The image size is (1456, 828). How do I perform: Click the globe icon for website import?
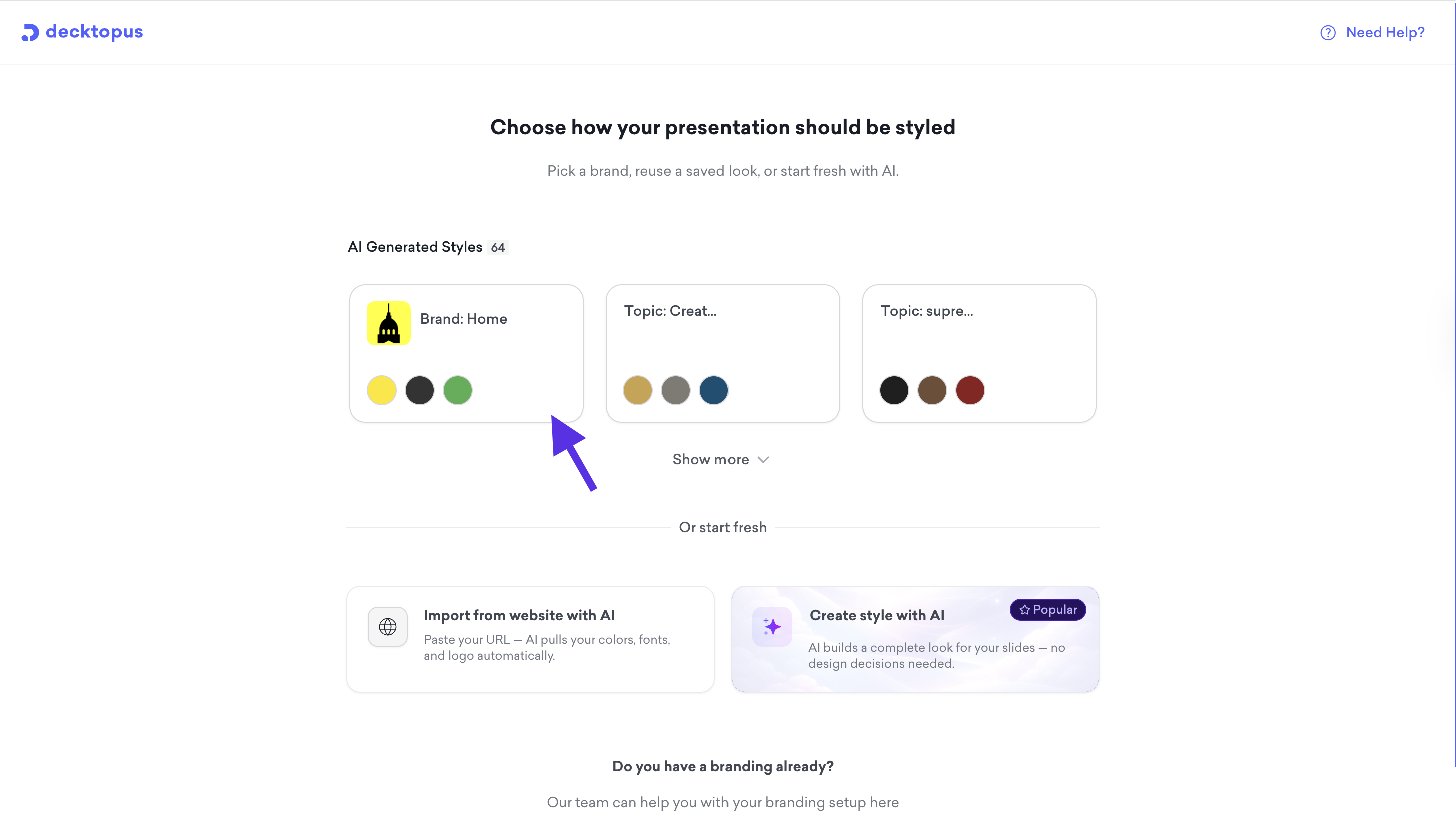click(x=388, y=627)
